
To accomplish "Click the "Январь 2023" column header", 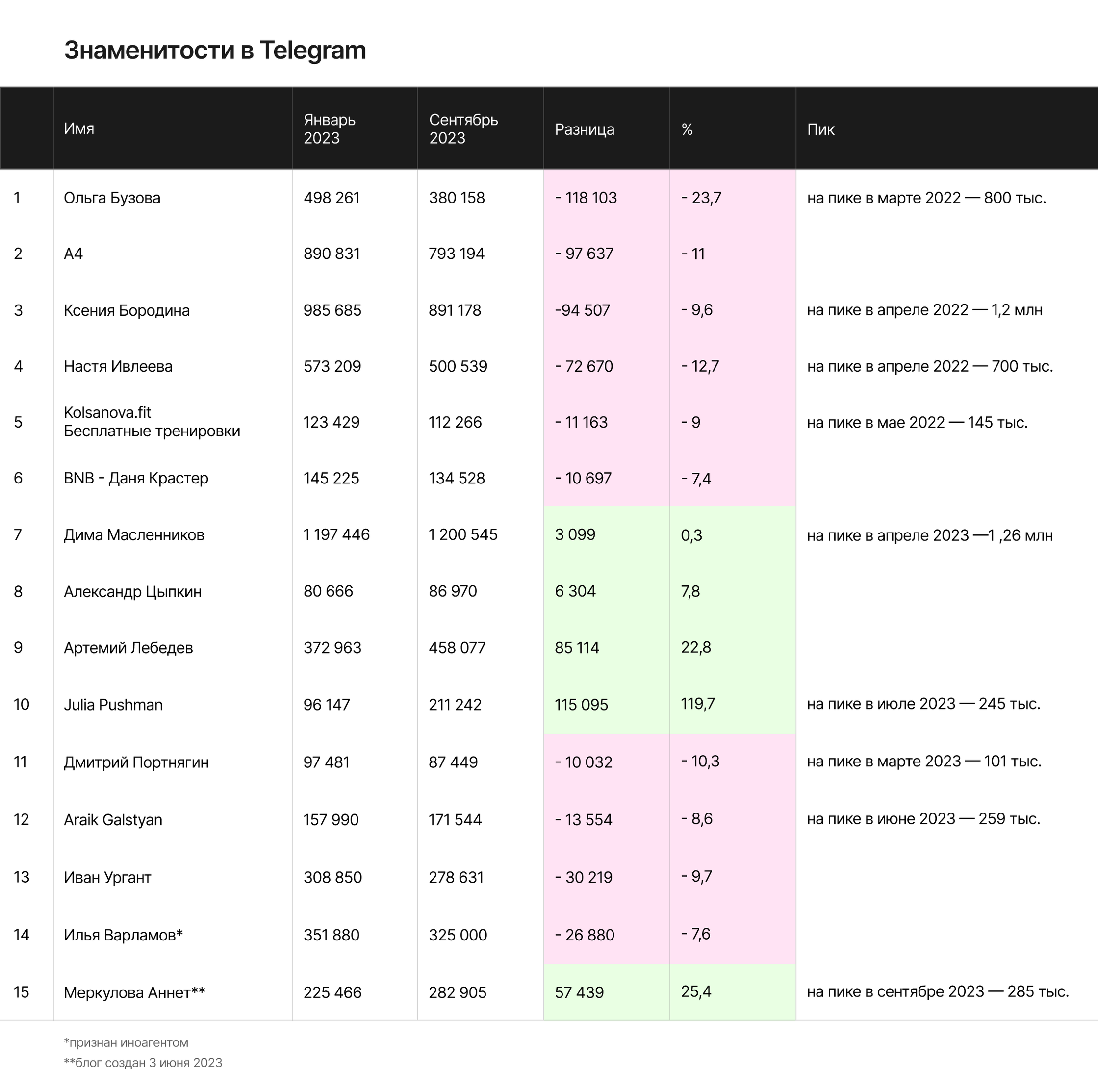I will (330, 129).
